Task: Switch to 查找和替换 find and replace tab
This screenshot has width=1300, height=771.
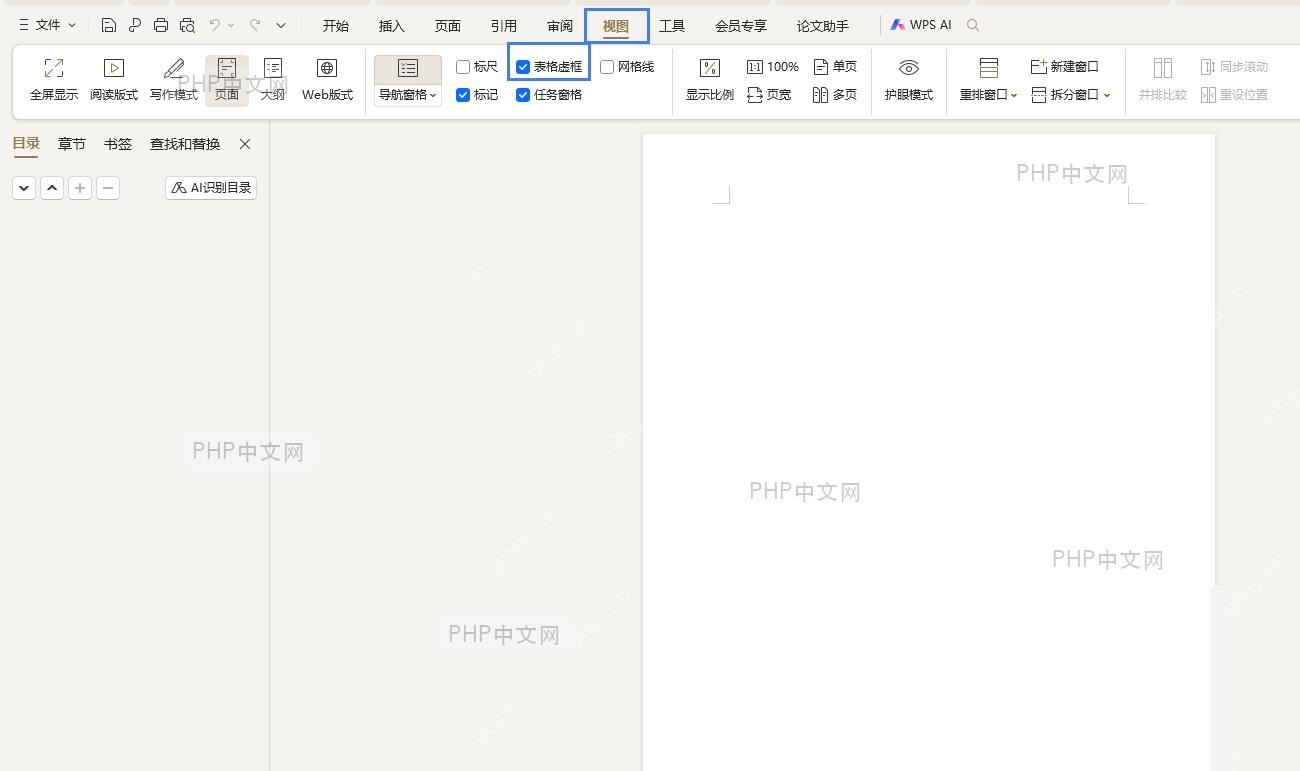Action: (x=185, y=144)
